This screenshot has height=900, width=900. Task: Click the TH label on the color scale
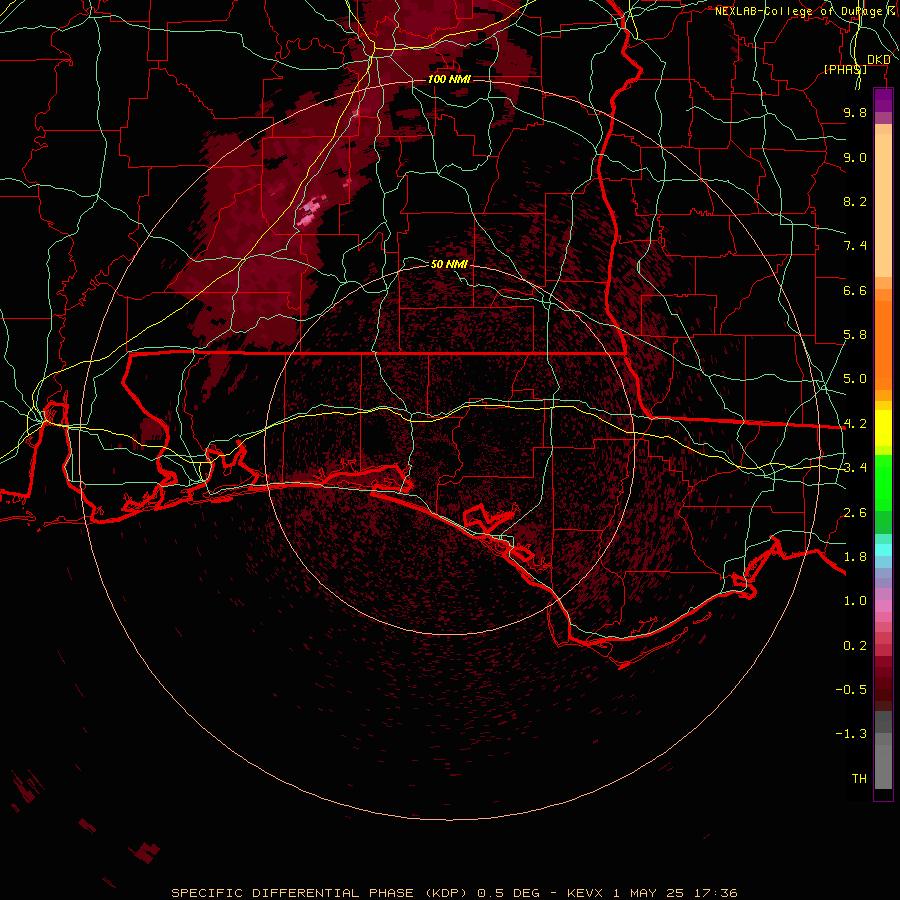click(x=859, y=779)
